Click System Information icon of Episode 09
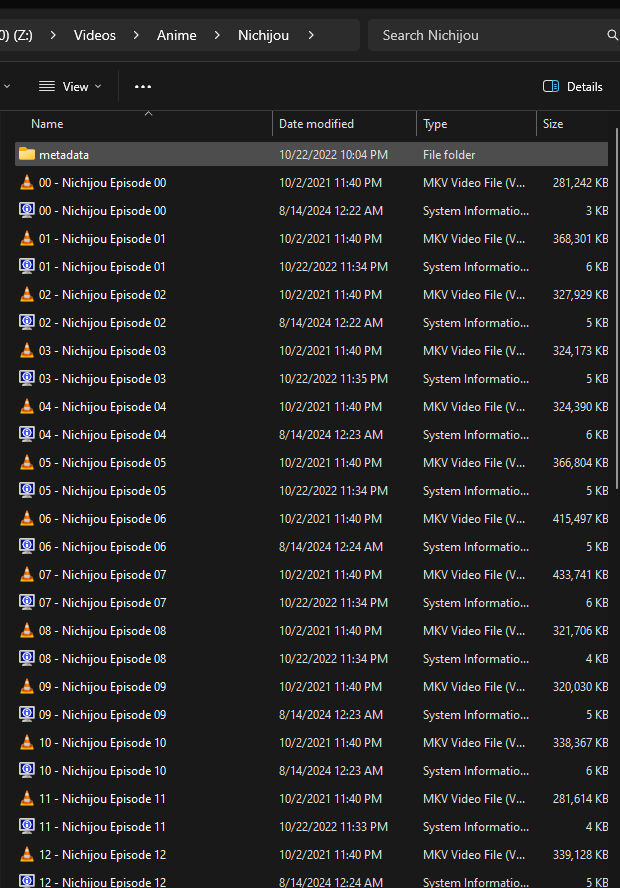Image resolution: width=620 pixels, height=888 pixels. pyautogui.click(x=27, y=715)
